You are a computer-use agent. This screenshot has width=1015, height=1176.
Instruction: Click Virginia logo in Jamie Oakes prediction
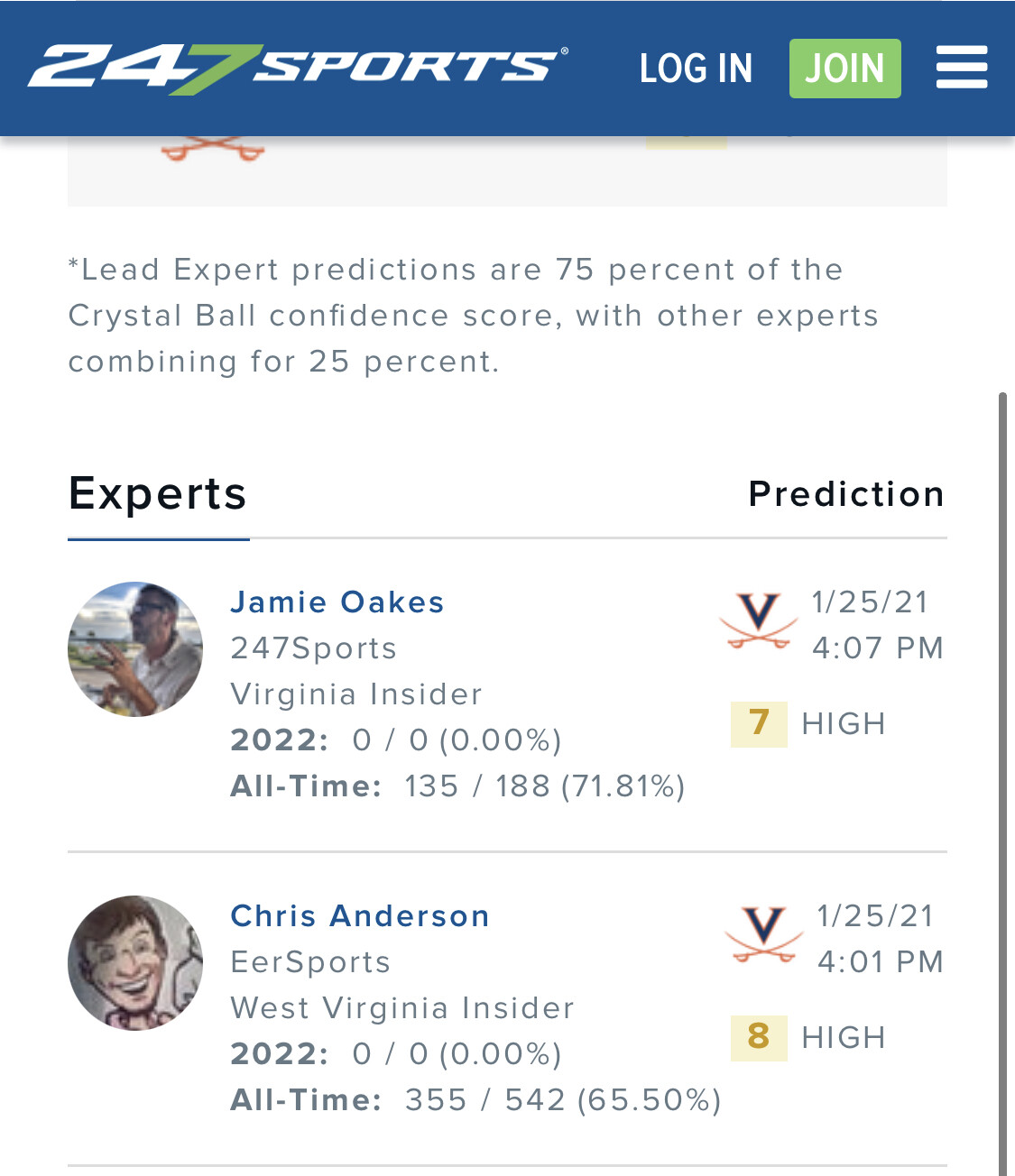tap(759, 620)
